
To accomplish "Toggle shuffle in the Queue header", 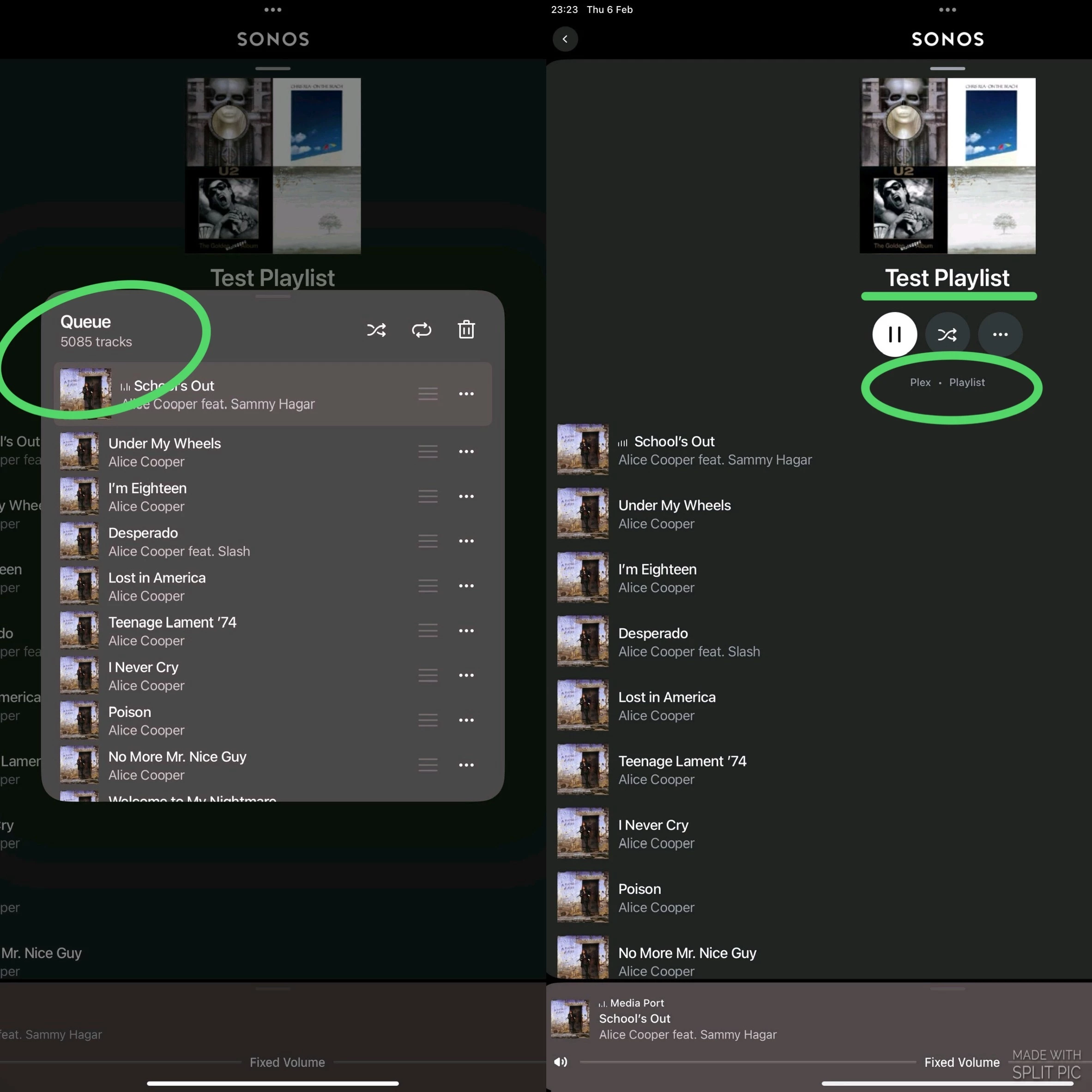I will pyautogui.click(x=376, y=330).
